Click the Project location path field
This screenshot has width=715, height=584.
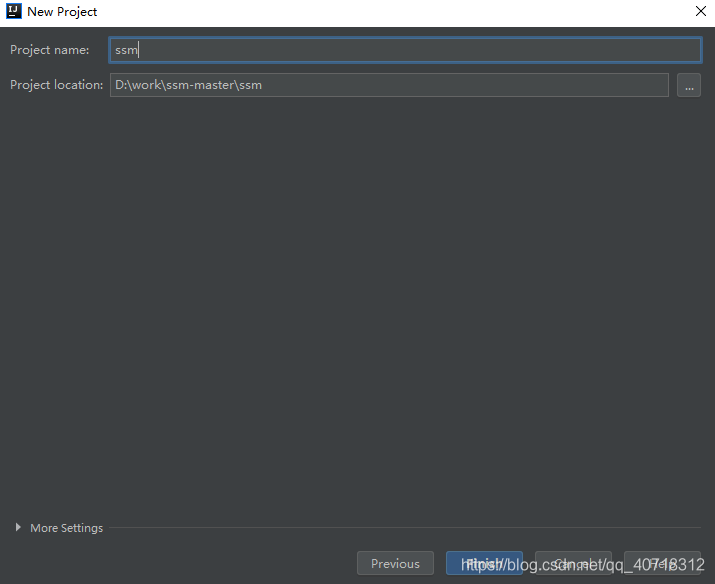point(389,85)
